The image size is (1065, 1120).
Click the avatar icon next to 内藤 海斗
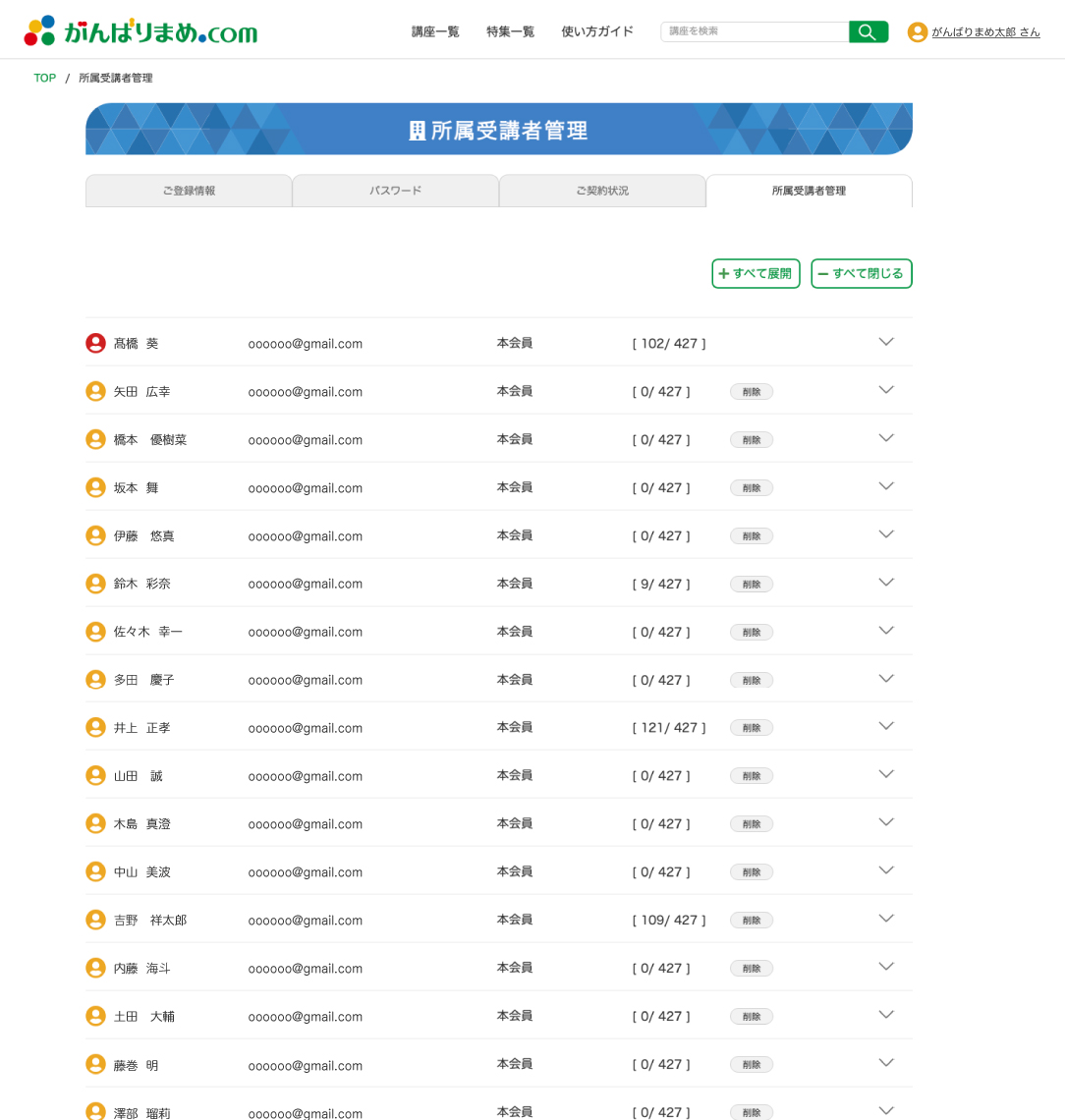click(95, 968)
